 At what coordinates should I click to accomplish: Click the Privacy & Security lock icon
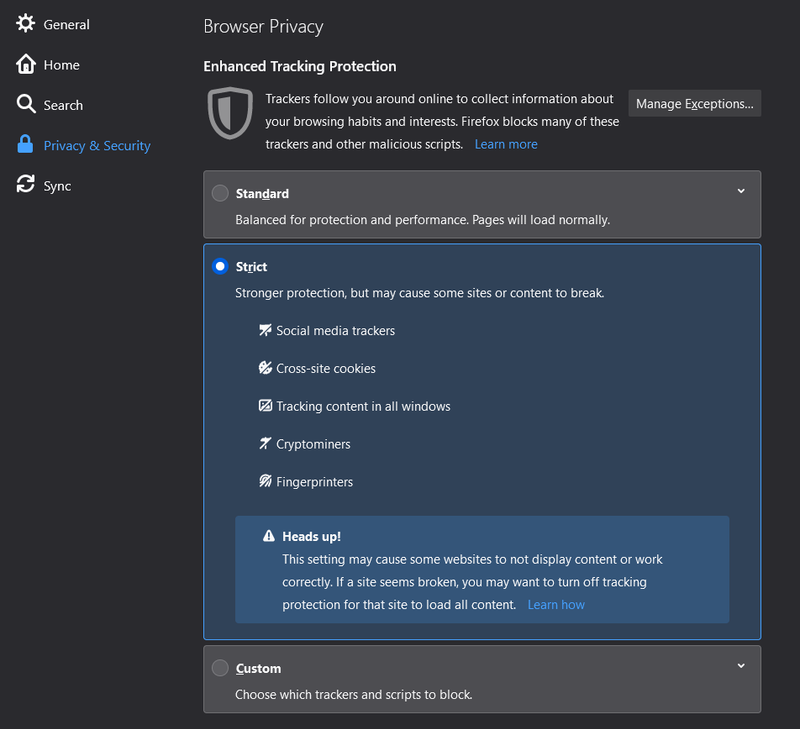(25, 144)
